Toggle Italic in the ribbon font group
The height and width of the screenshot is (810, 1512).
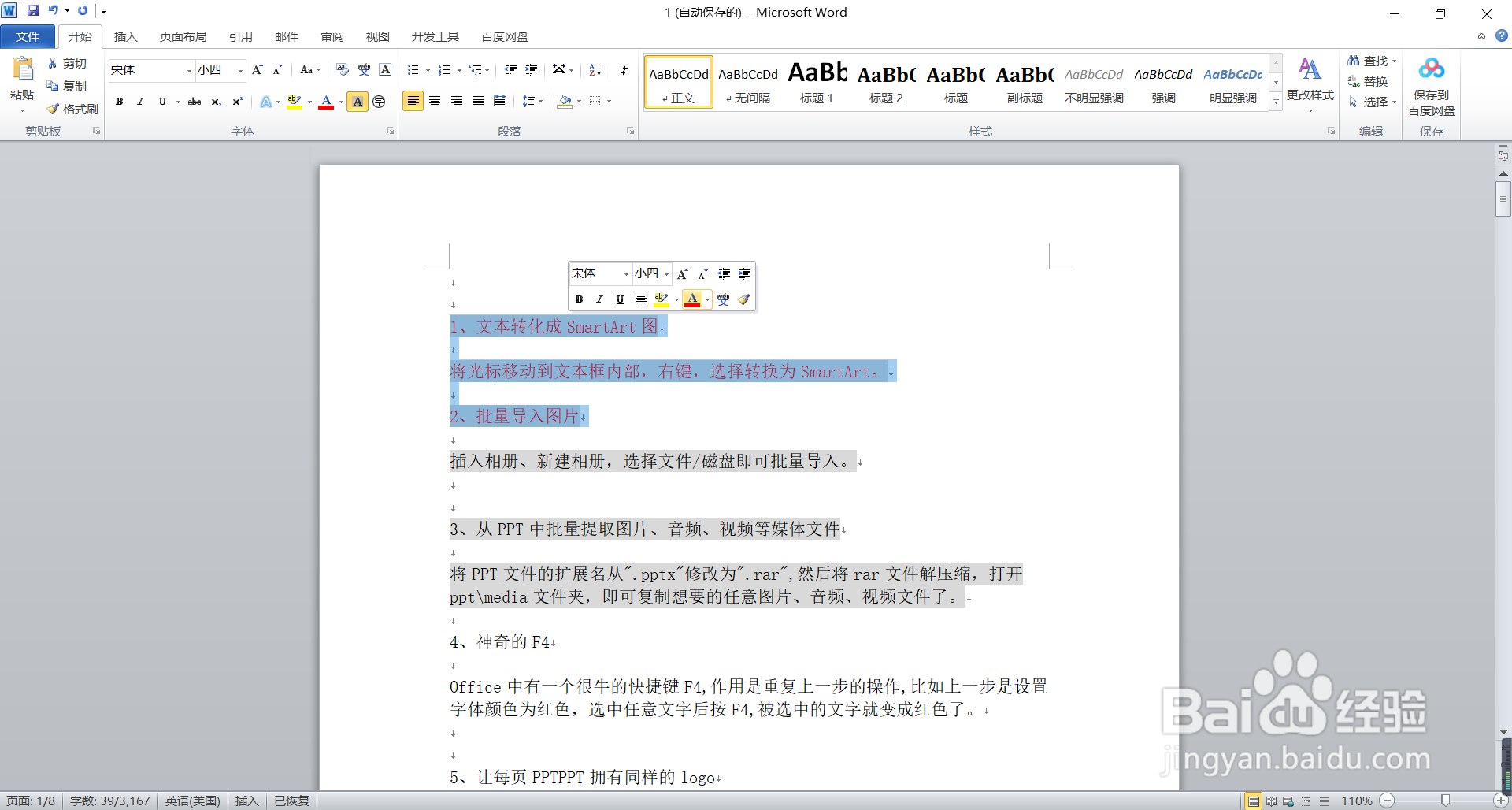click(x=140, y=102)
